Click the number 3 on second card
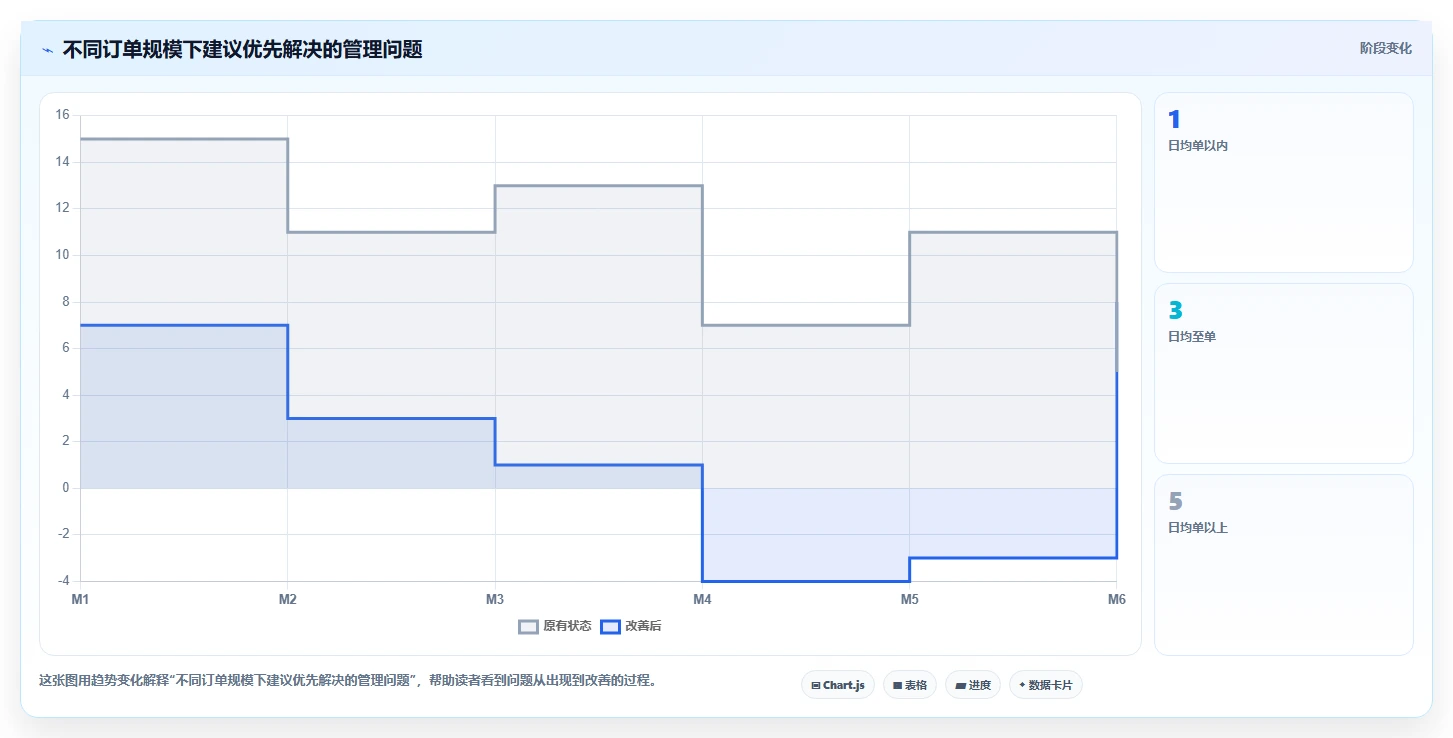 1175,311
